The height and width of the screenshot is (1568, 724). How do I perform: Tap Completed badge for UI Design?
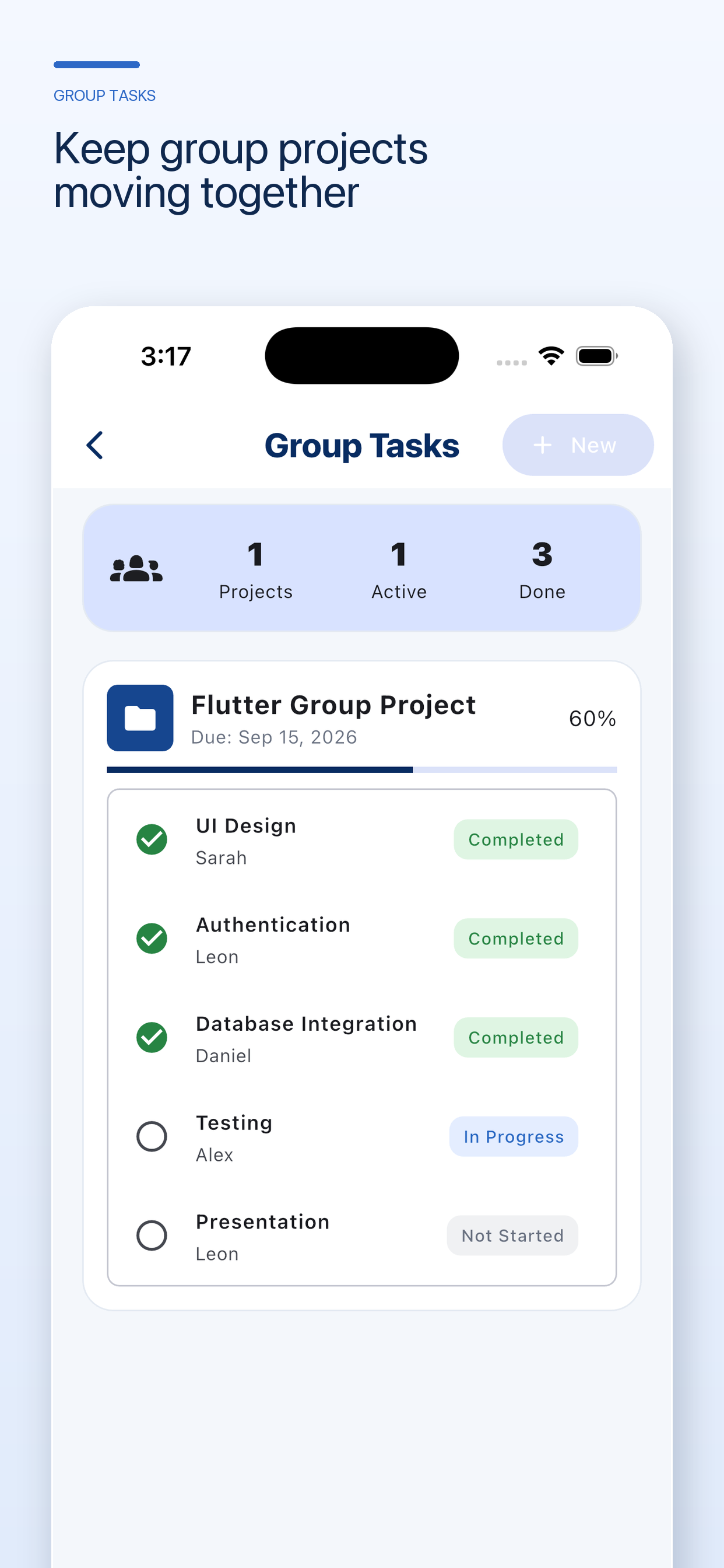click(515, 839)
